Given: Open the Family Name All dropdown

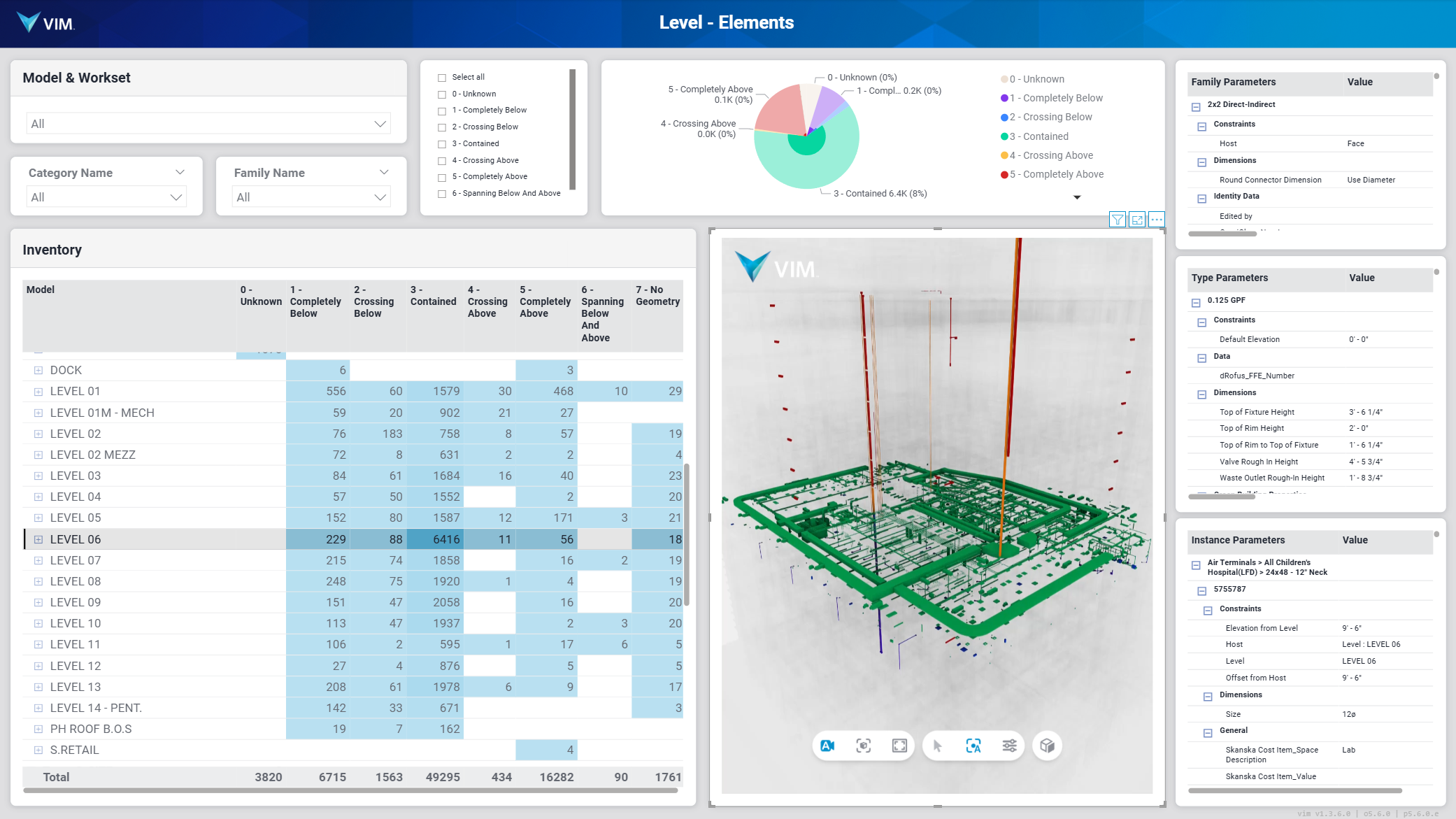Looking at the screenshot, I should click(x=311, y=197).
